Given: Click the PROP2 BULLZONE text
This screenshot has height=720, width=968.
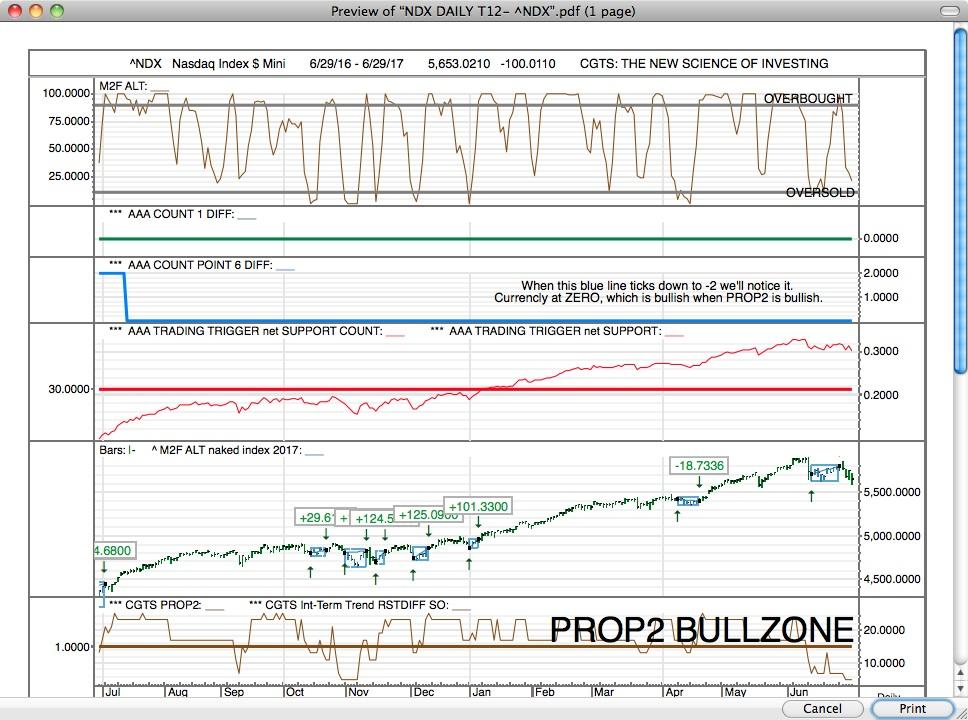Looking at the screenshot, I should [x=700, y=631].
